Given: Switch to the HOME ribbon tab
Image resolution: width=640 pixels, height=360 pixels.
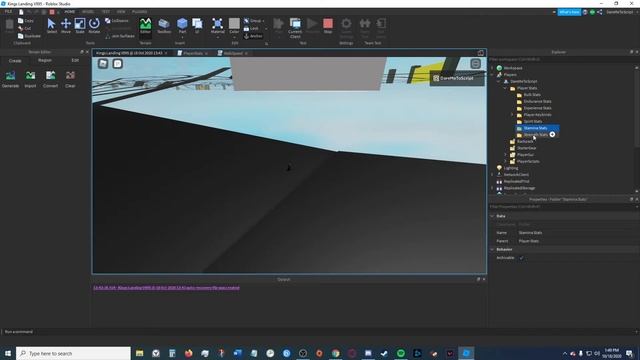Looking at the screenshot, I should (x=70, y=12).
